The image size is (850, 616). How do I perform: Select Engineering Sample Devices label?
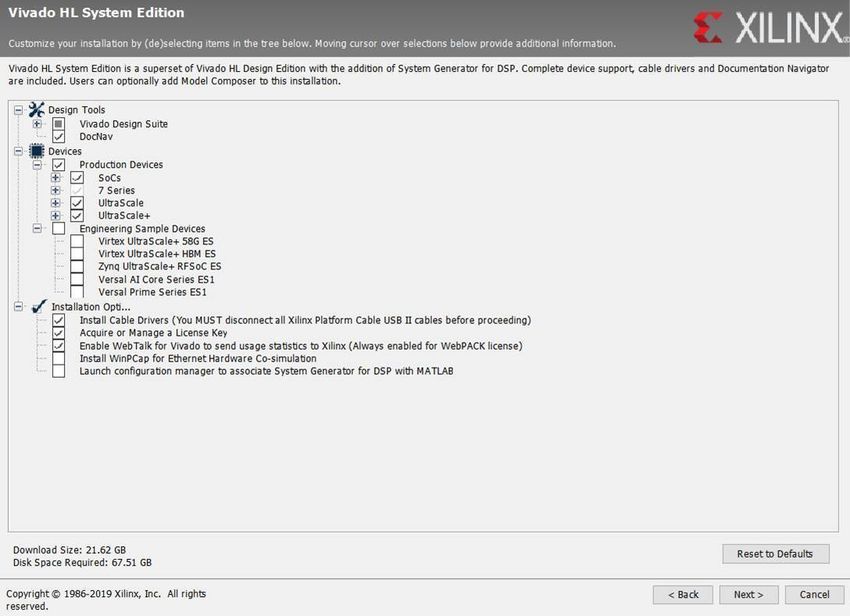[142, 228]
